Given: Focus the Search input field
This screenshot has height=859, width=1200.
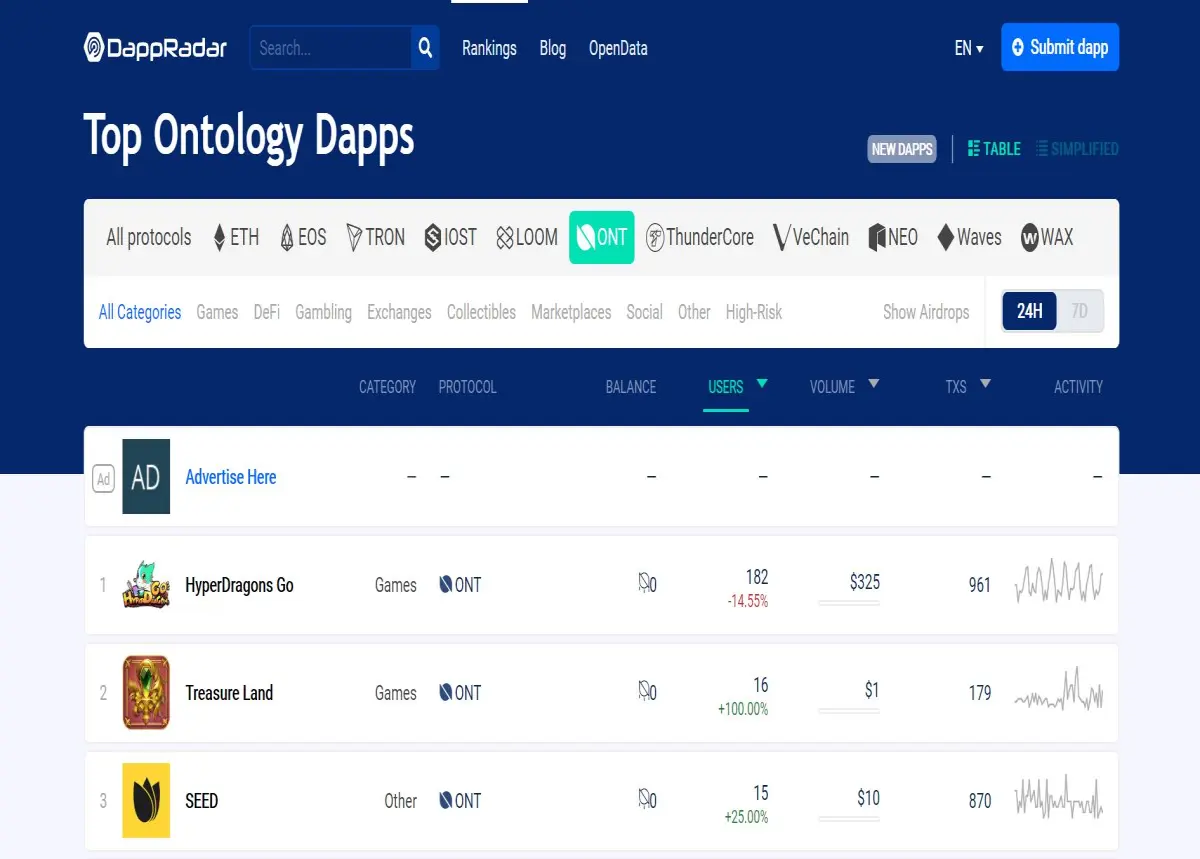Looking at the screenshot, I should [x=331, y=47].
